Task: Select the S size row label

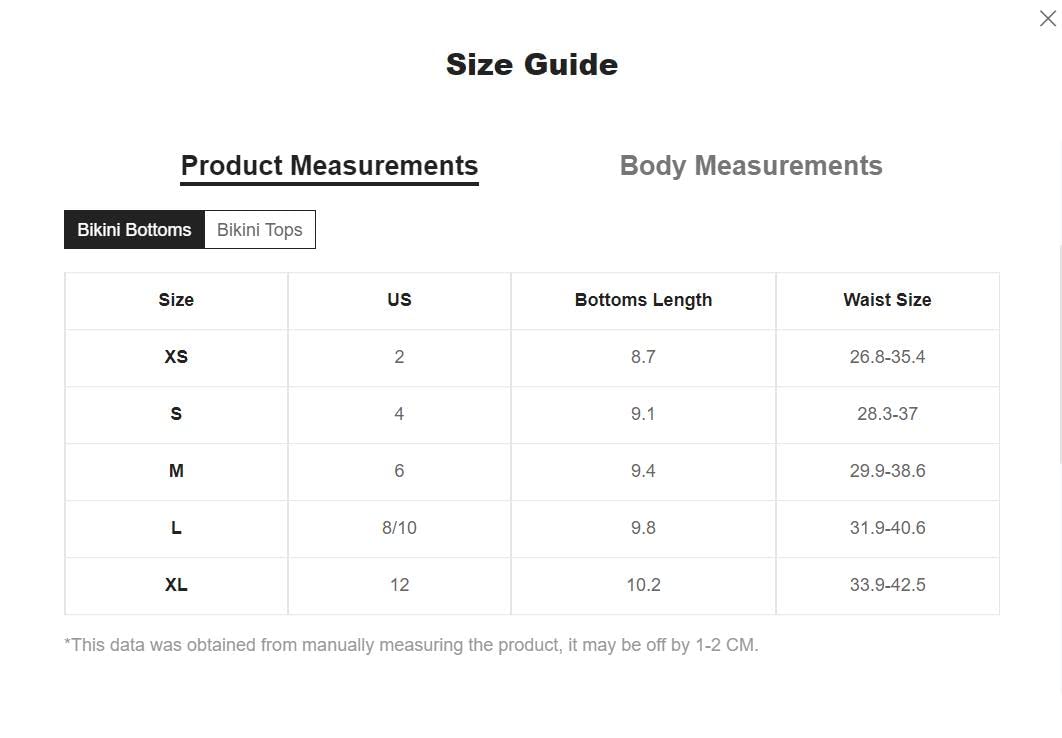Action: pyautogui.click(x=176, y=414)
